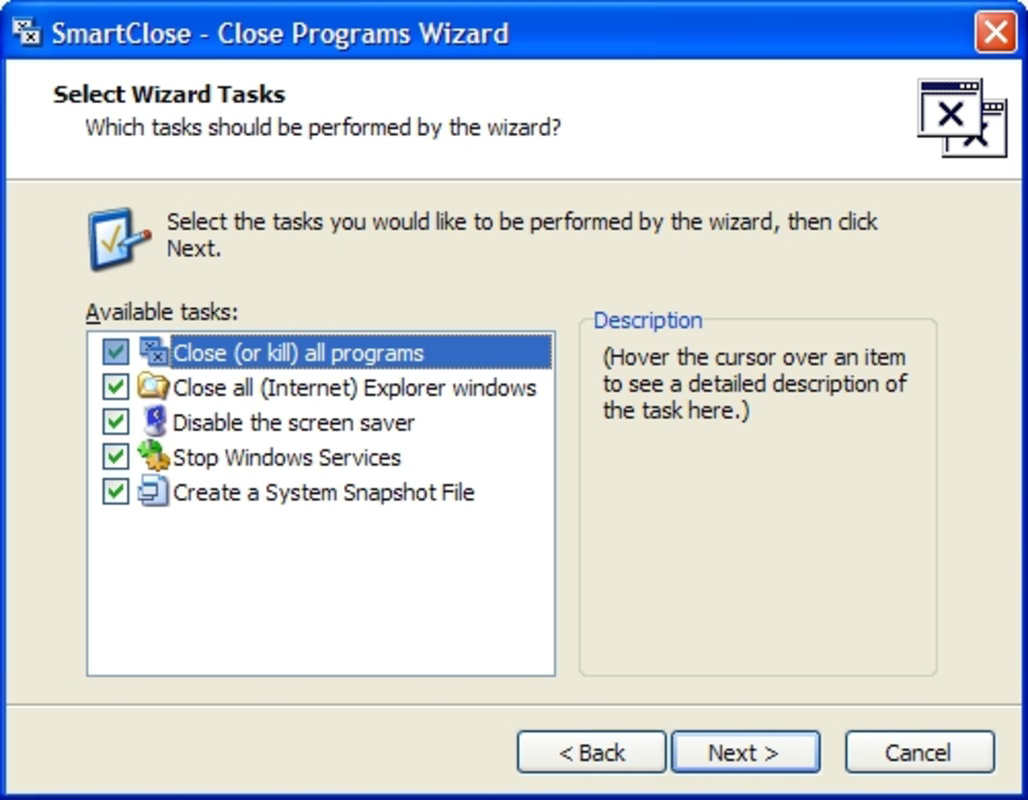Uncheck Close all (Internet) Explorer windows
The width and height of the screenshot is (1028, 800).
tap(115, 387)
